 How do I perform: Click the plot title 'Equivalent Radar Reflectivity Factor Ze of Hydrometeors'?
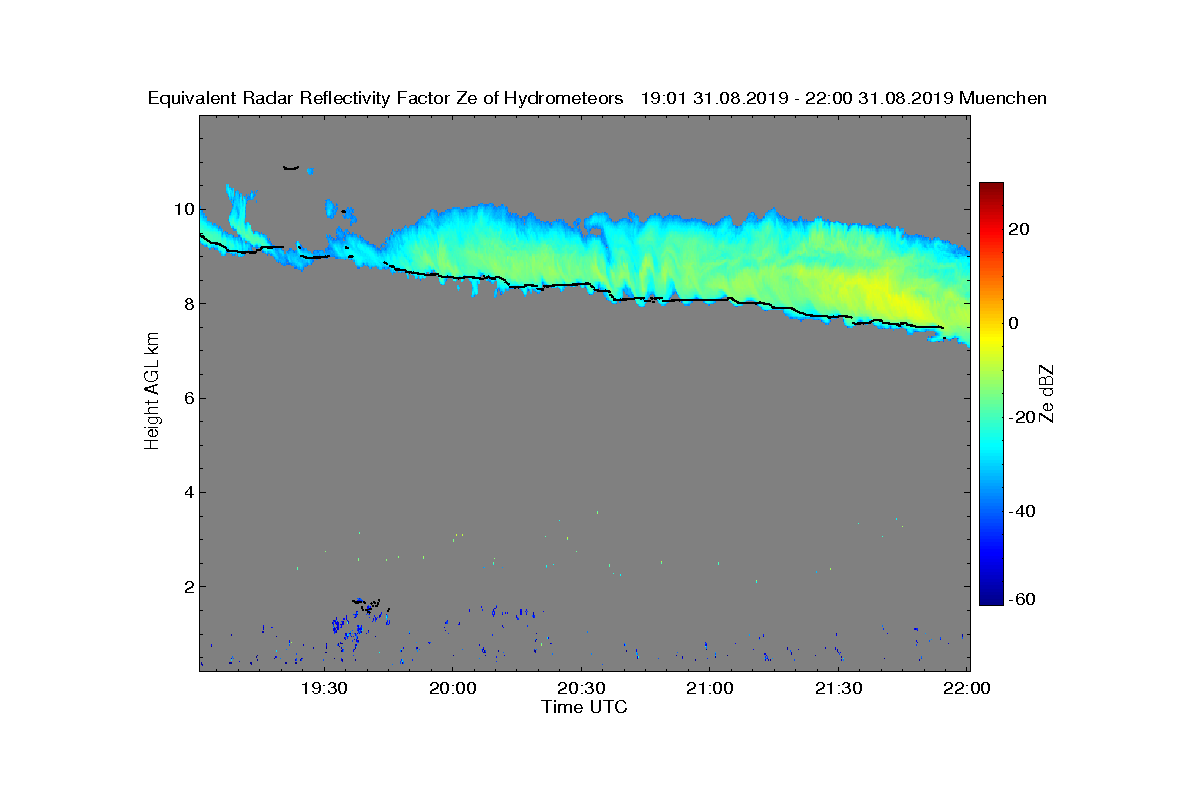(x=385, y=99)
